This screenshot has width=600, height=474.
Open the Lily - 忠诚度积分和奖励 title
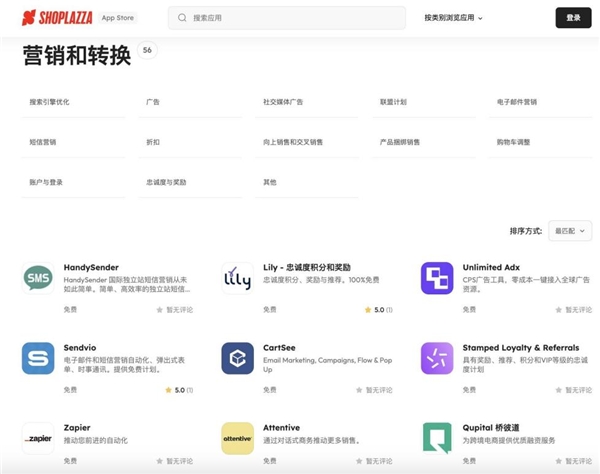coord(307,267)
